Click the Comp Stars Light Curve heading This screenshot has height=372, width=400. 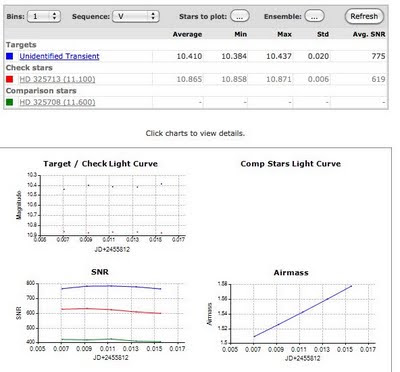click(x=291, y=164)
